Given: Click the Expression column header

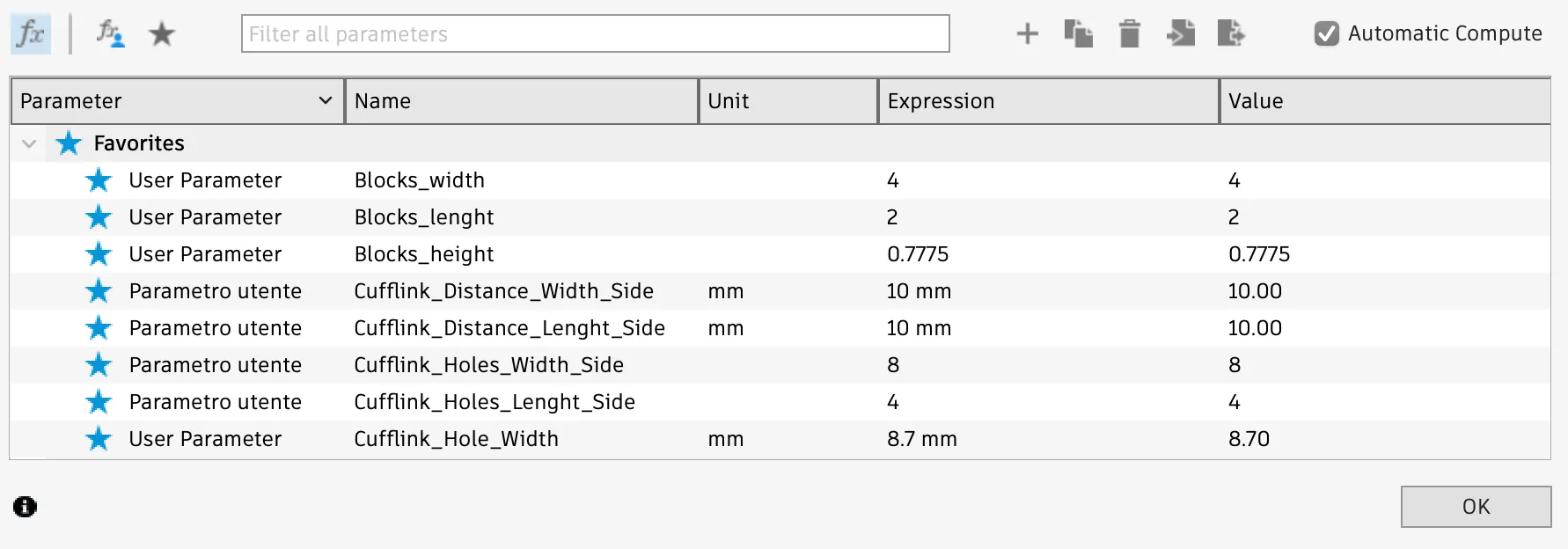Looking at the screenshot, I should [1049, 101].
